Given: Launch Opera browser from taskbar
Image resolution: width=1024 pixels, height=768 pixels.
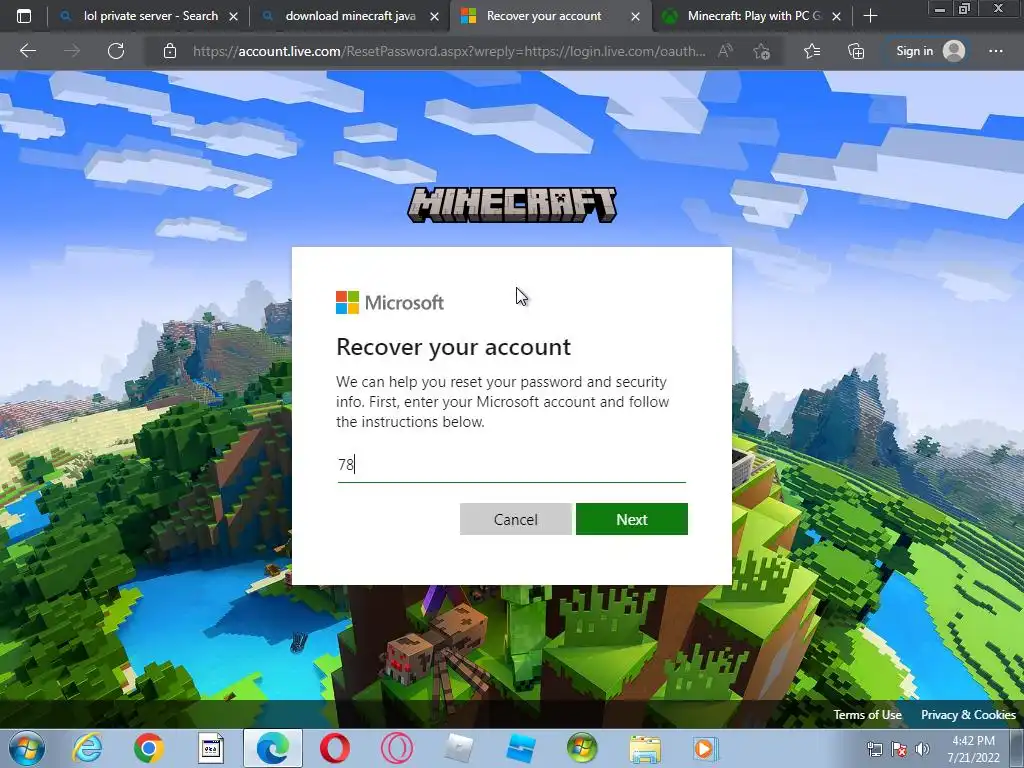Looking at the screenshot, I should [x=334, y=748].
